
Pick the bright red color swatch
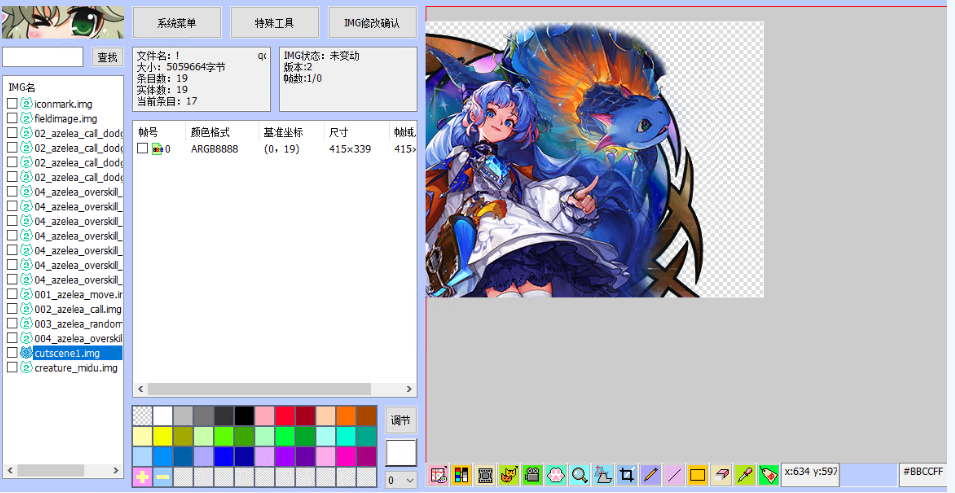click(285, 416)
